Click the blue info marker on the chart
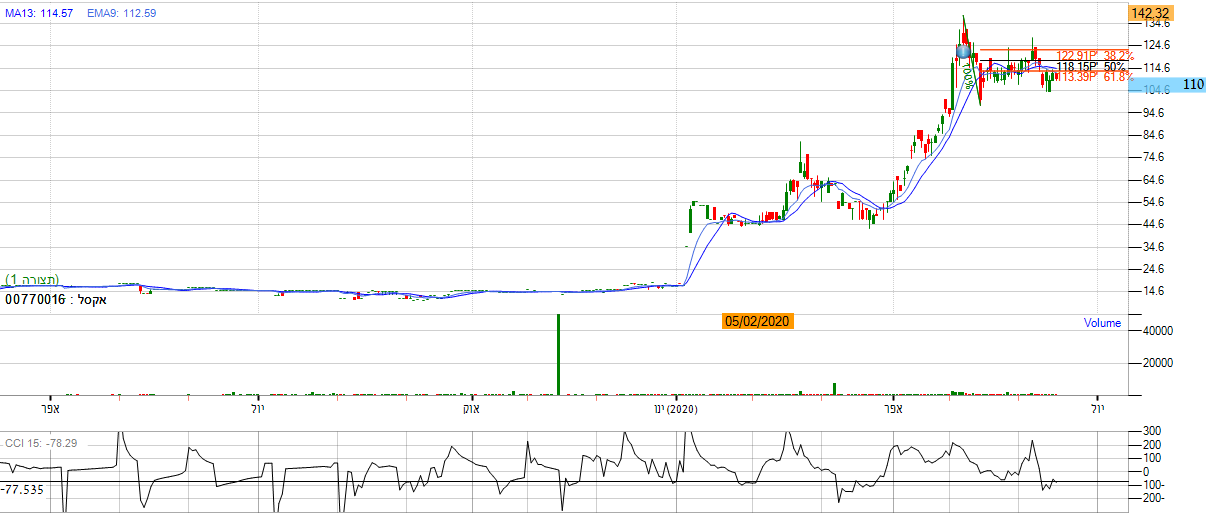This screenshot has height=518, width=1206. (963, 50)
